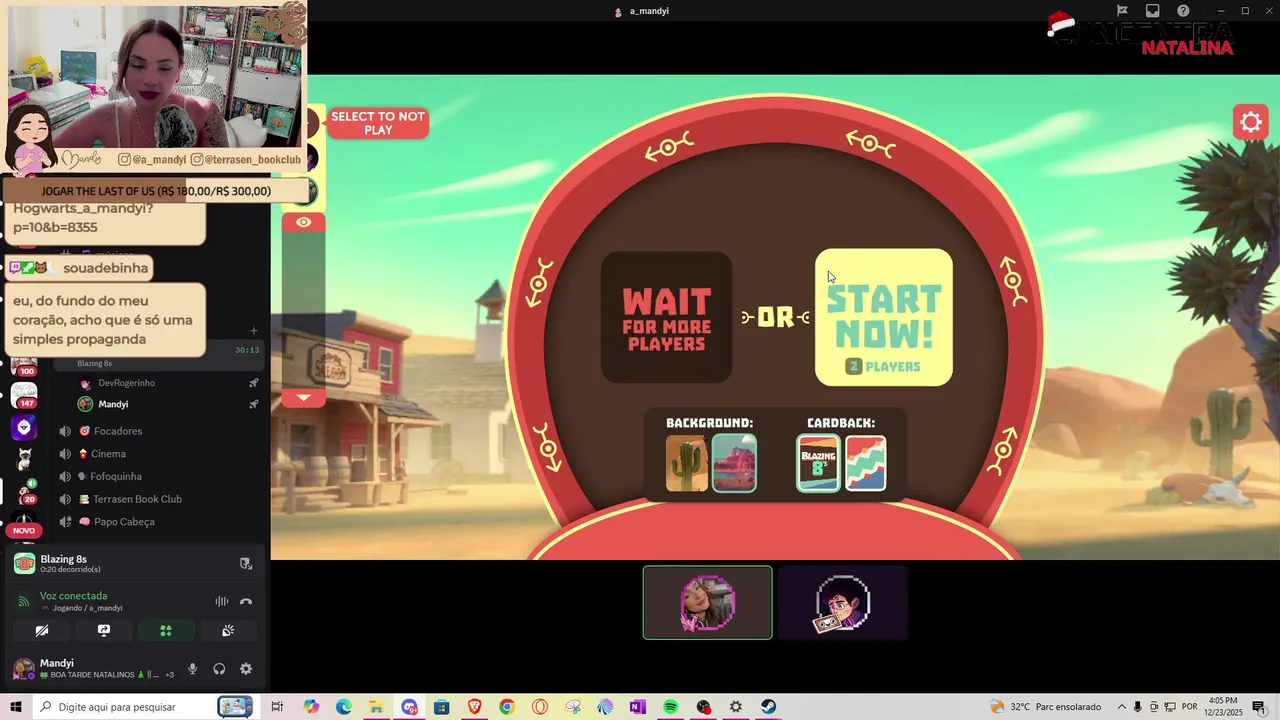The height and width of the screenshot is (720, 1280).
Task: Pick the Blazing 8s cardback
Action: (x=818, y=463)
